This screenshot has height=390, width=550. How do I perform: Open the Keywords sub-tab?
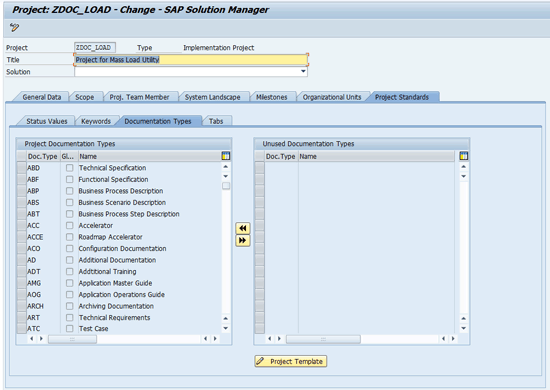[x=96, y=121]
